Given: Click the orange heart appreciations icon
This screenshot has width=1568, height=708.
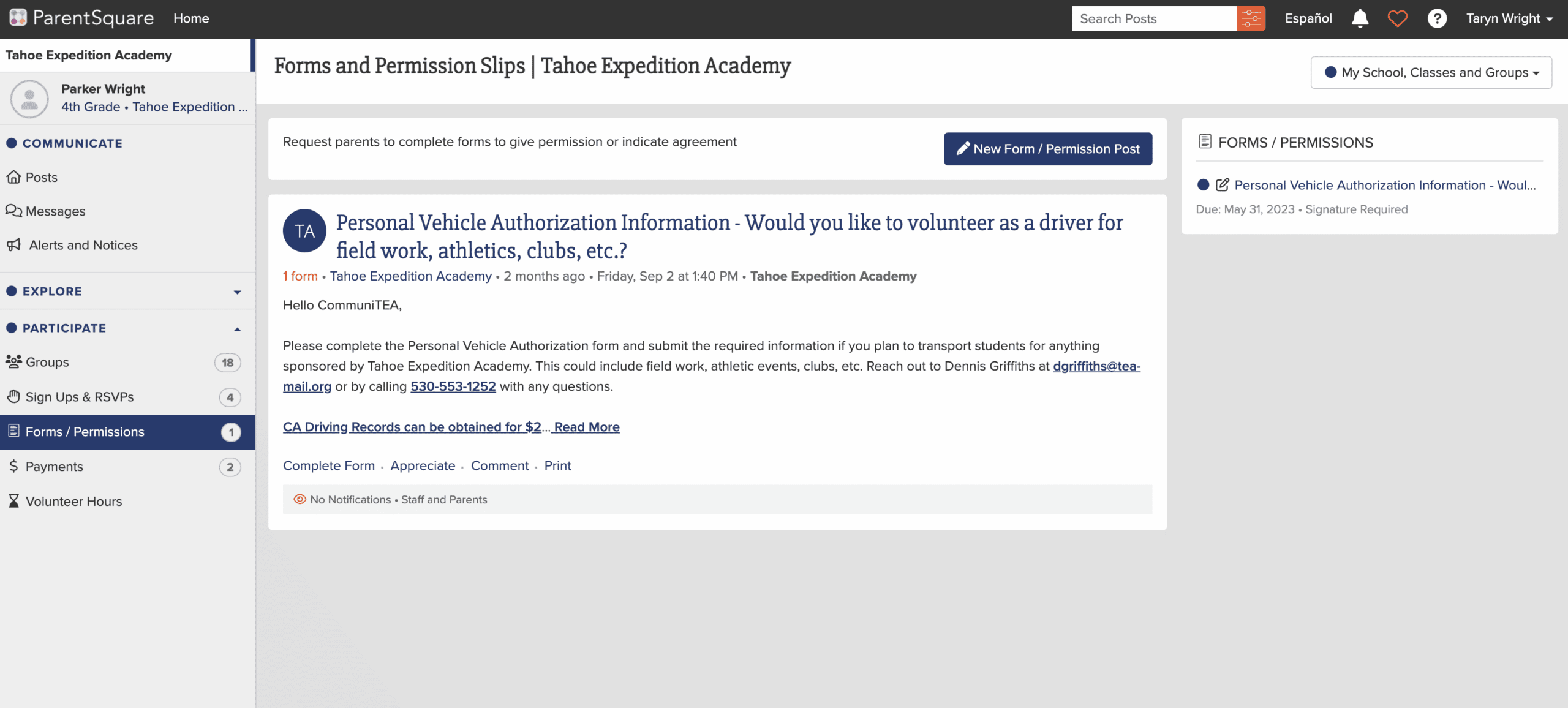Looking at the screenshot, I should [x=1397, y=18].
